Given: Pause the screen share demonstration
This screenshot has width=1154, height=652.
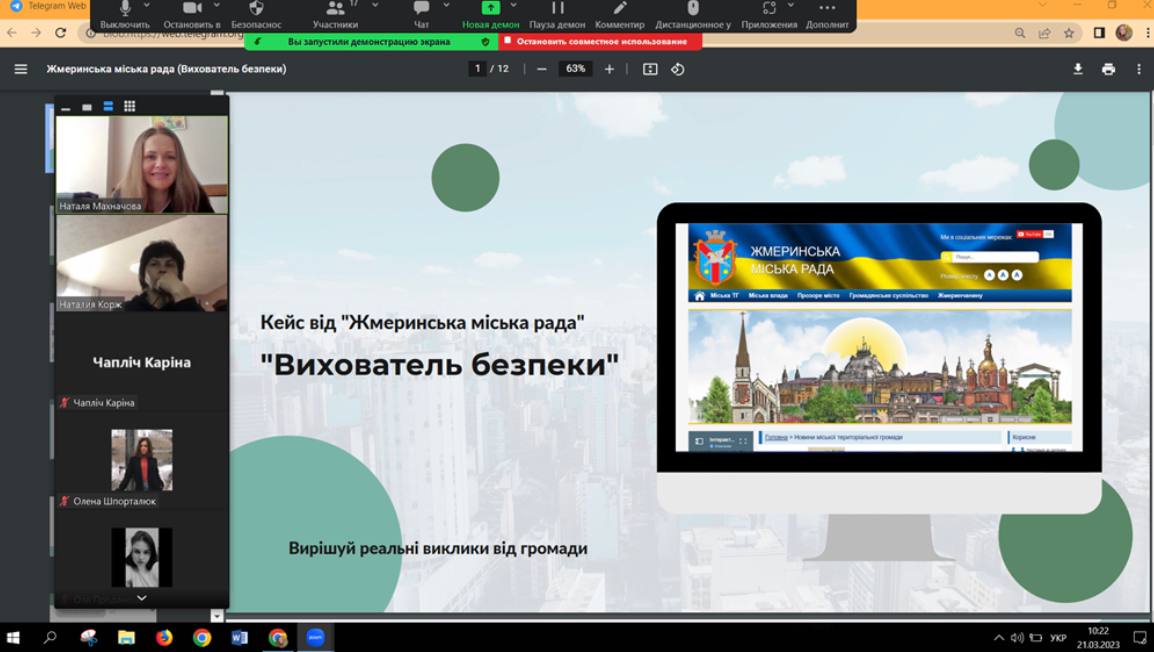Looking at the screenshot, I should coord(557,9).
